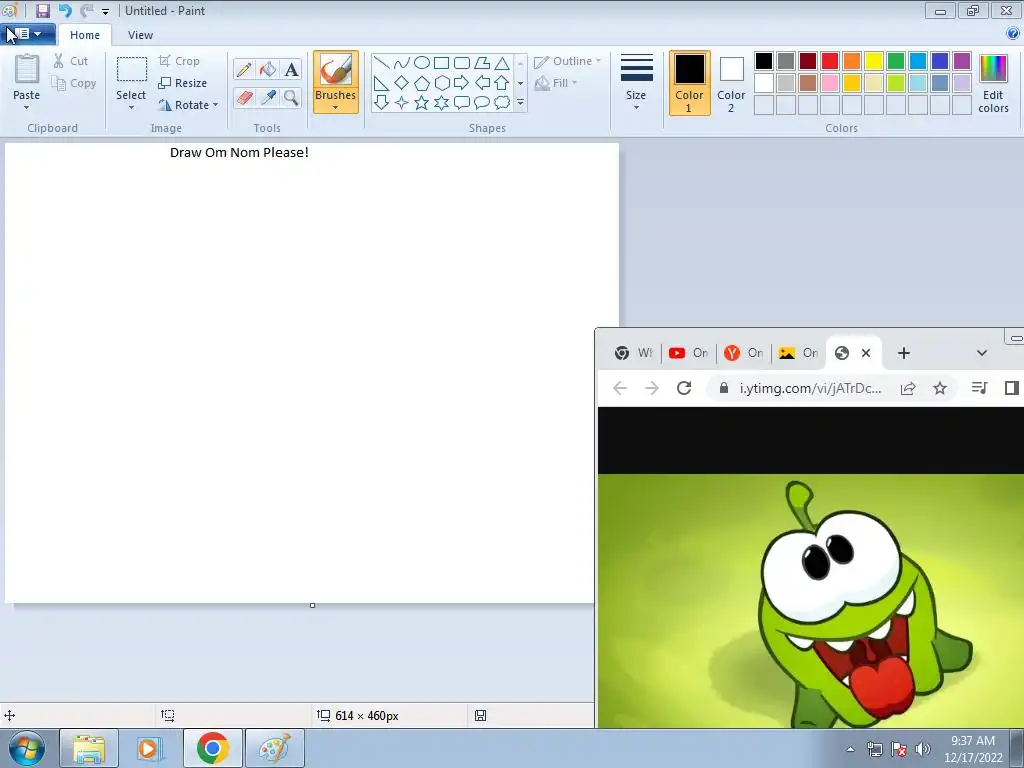Open Chrome's side panel icon
This screenshot has height=768, width=1024.
pyautogui.click(x=1012, y=388)
